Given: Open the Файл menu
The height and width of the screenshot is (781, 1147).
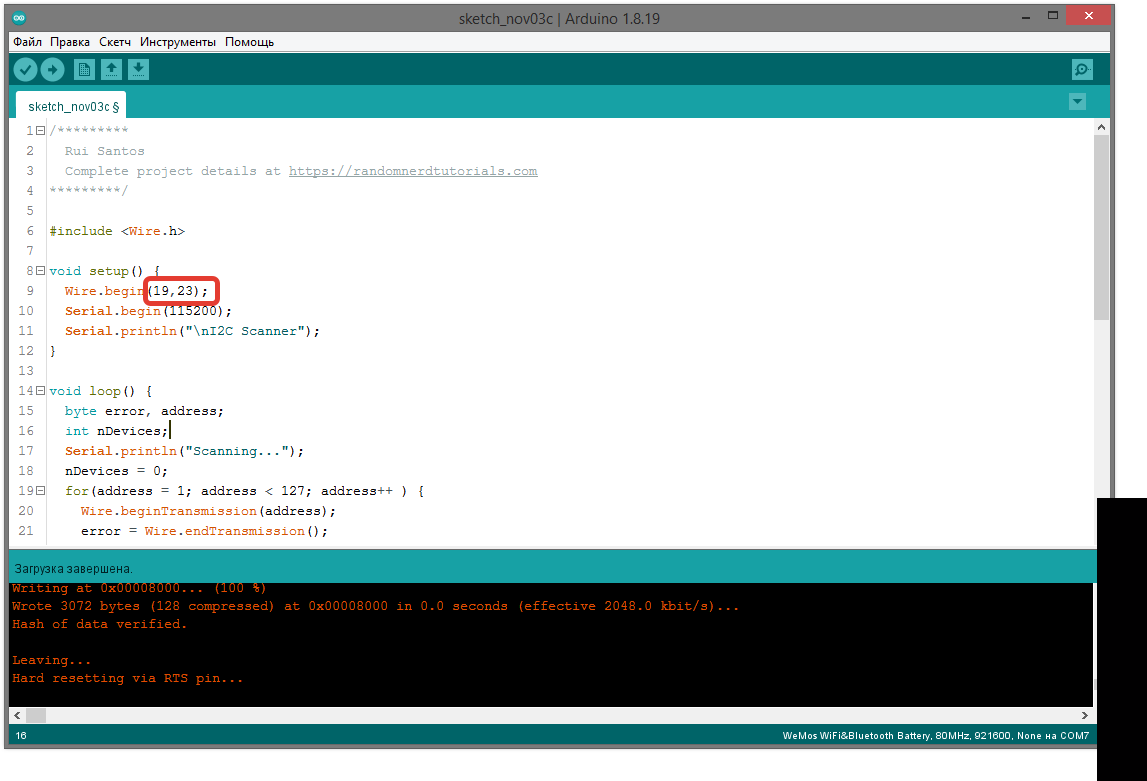Looking at the screenshot, I should [27, 42].
